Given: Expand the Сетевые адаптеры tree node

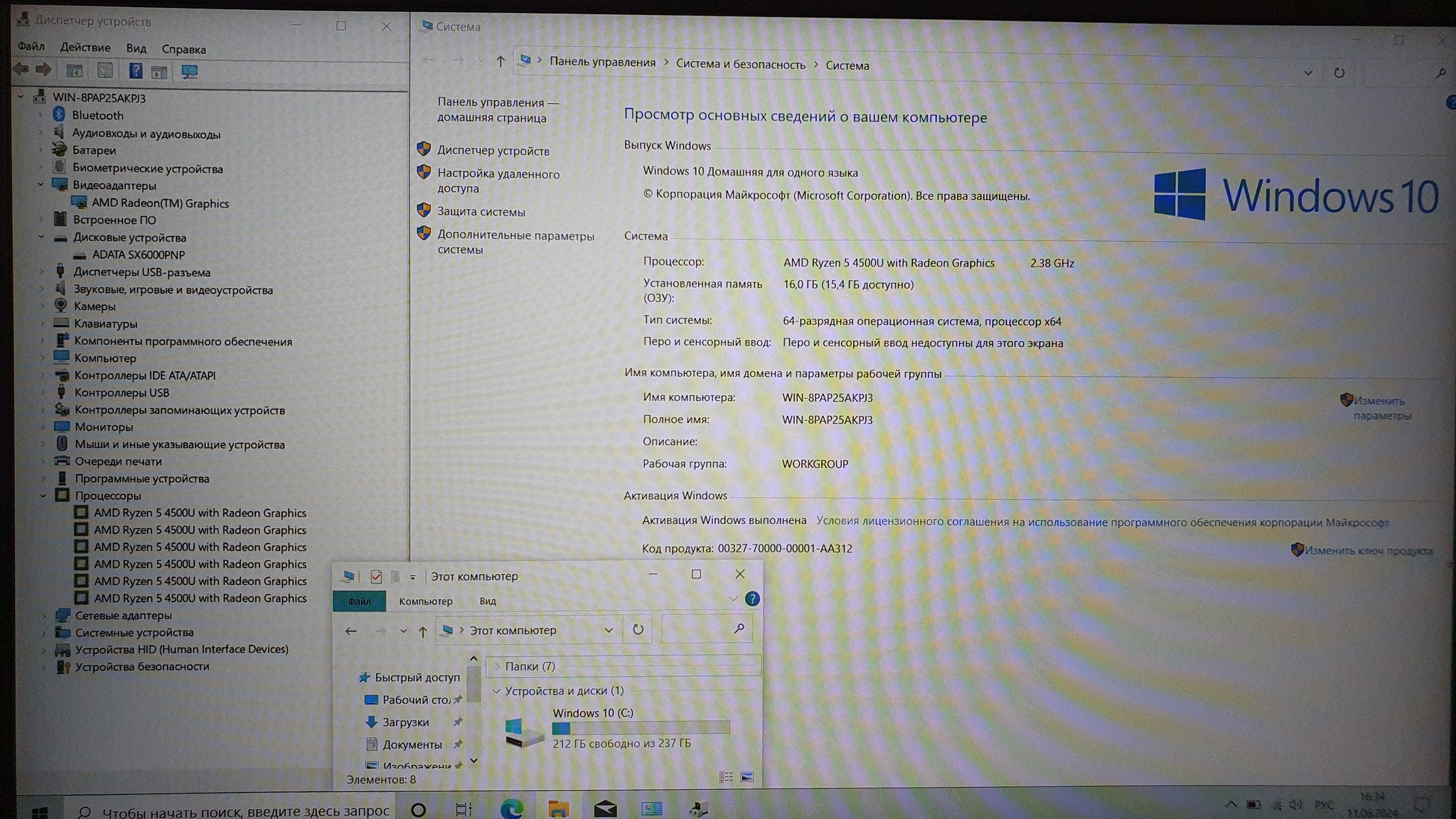Looking at the screenshot, I should [x=43, y=616].
